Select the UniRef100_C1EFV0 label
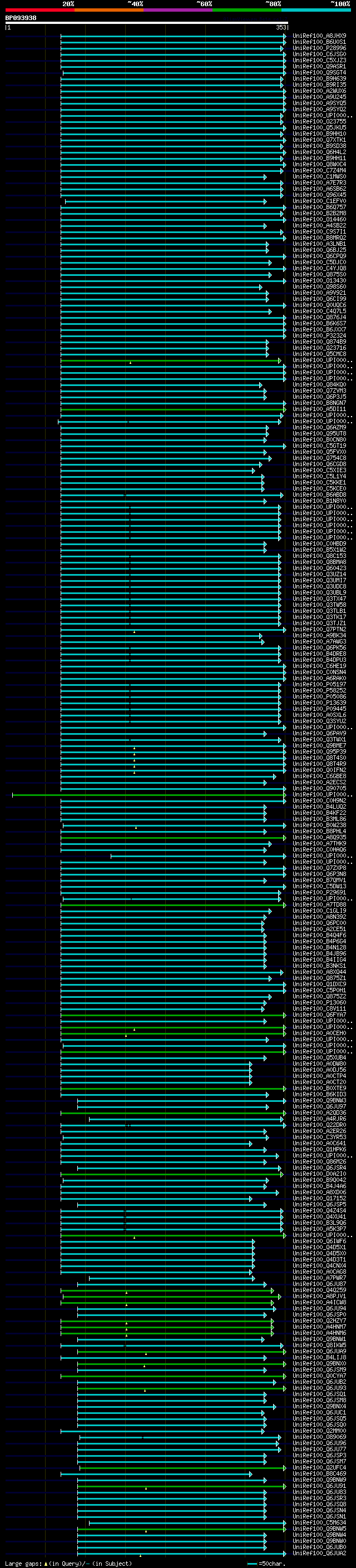356x1568 pixels. tap(319, 201)
